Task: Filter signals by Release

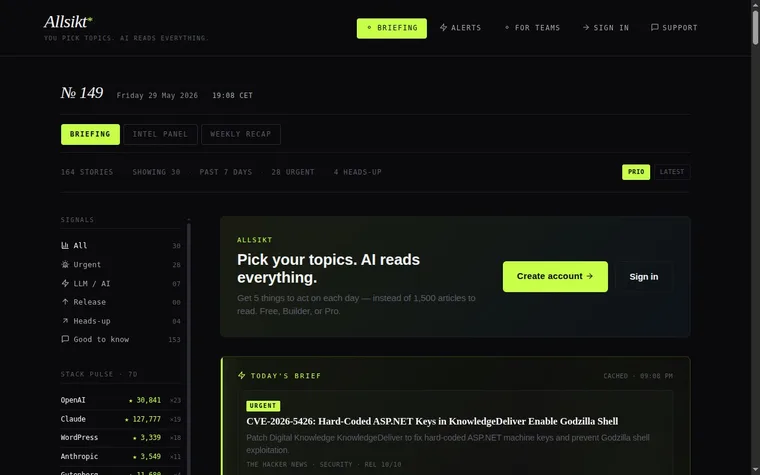Action: coord(121,302)
